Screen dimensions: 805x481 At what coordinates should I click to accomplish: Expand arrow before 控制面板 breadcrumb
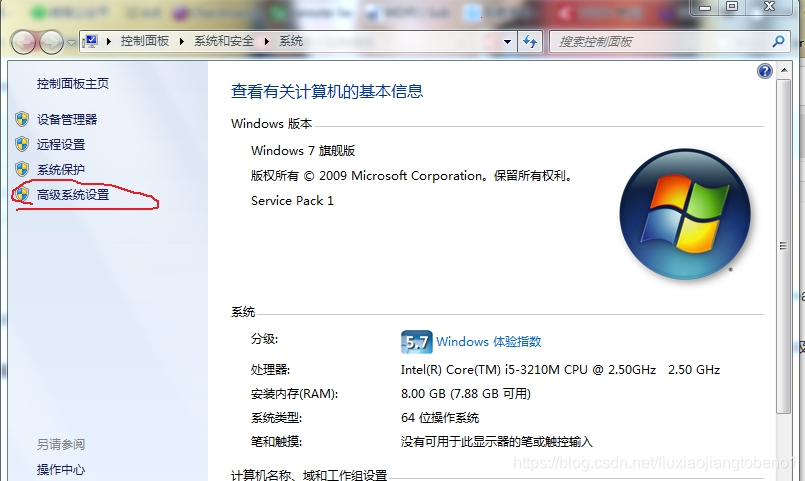pyautogui.click(x=109, y=42)
